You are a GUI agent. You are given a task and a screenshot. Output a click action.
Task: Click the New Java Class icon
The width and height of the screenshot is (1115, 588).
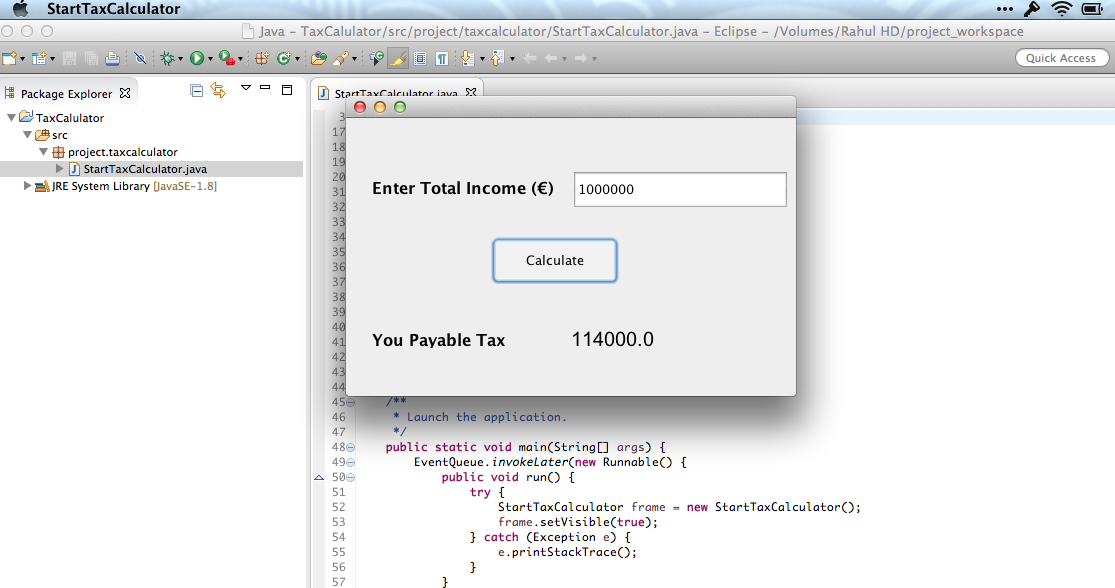pos(284,59)
